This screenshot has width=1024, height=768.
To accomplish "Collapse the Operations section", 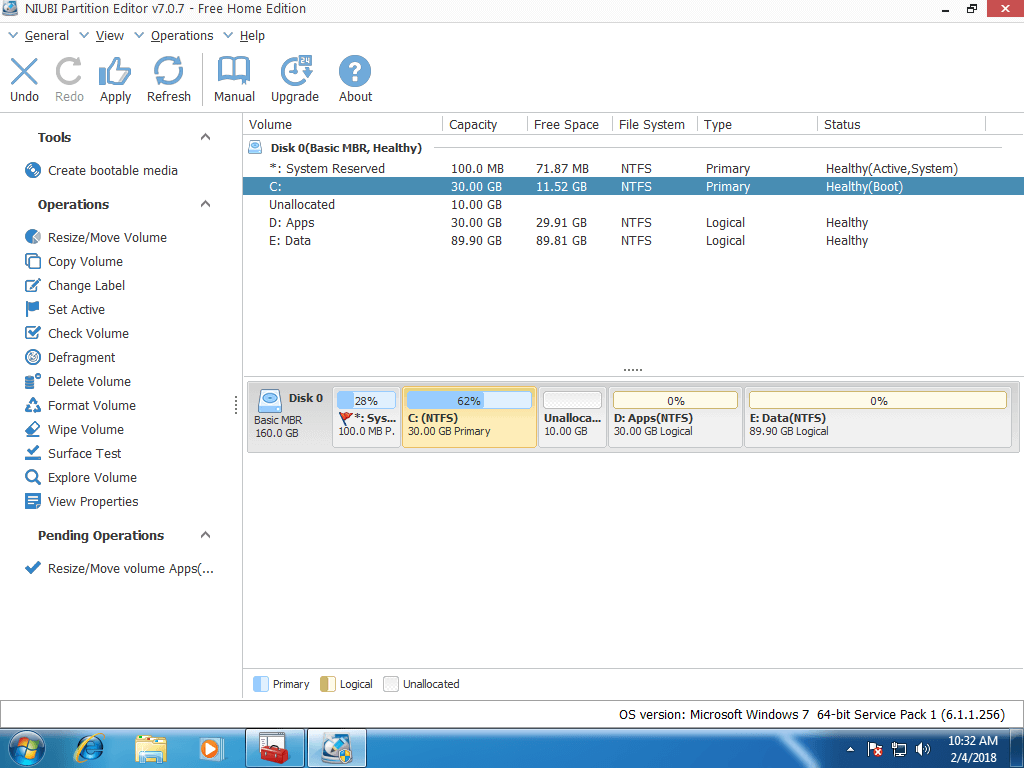I will point(205,204).
